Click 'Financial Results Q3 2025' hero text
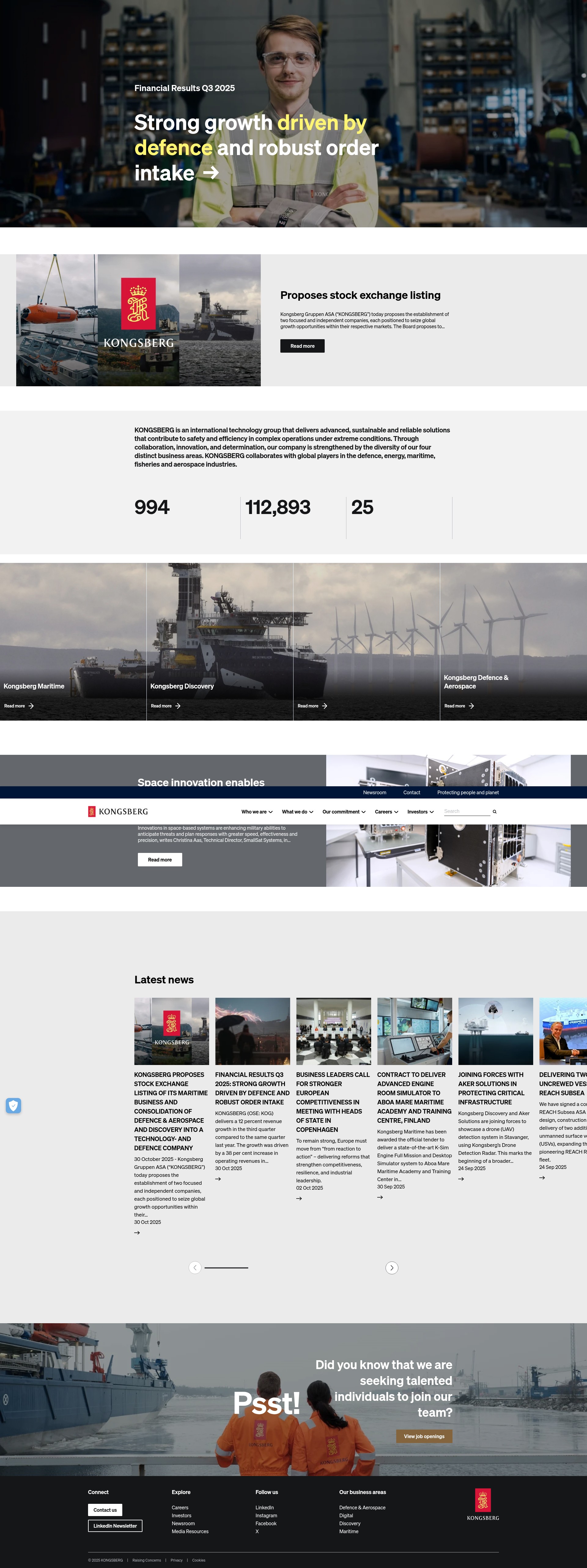Image resolution: width=587 pixels, height=1568 pixels. point(184,88)
